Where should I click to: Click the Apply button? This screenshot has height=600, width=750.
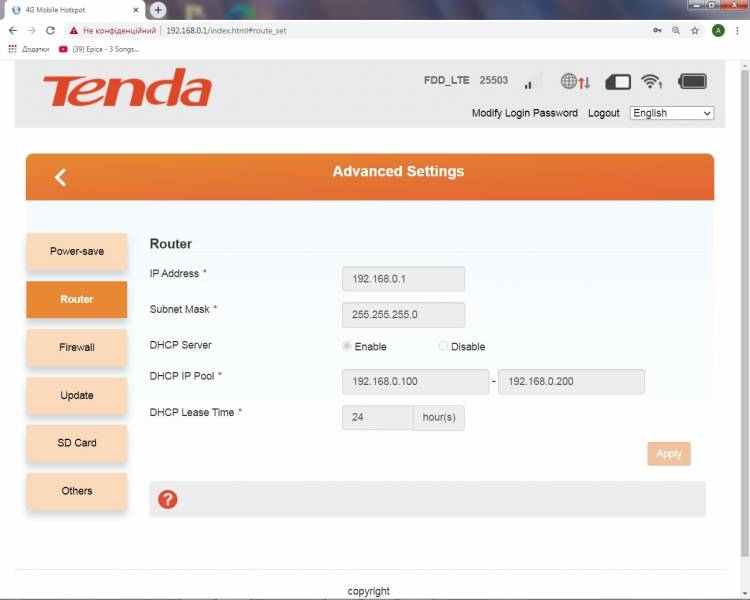669,454
